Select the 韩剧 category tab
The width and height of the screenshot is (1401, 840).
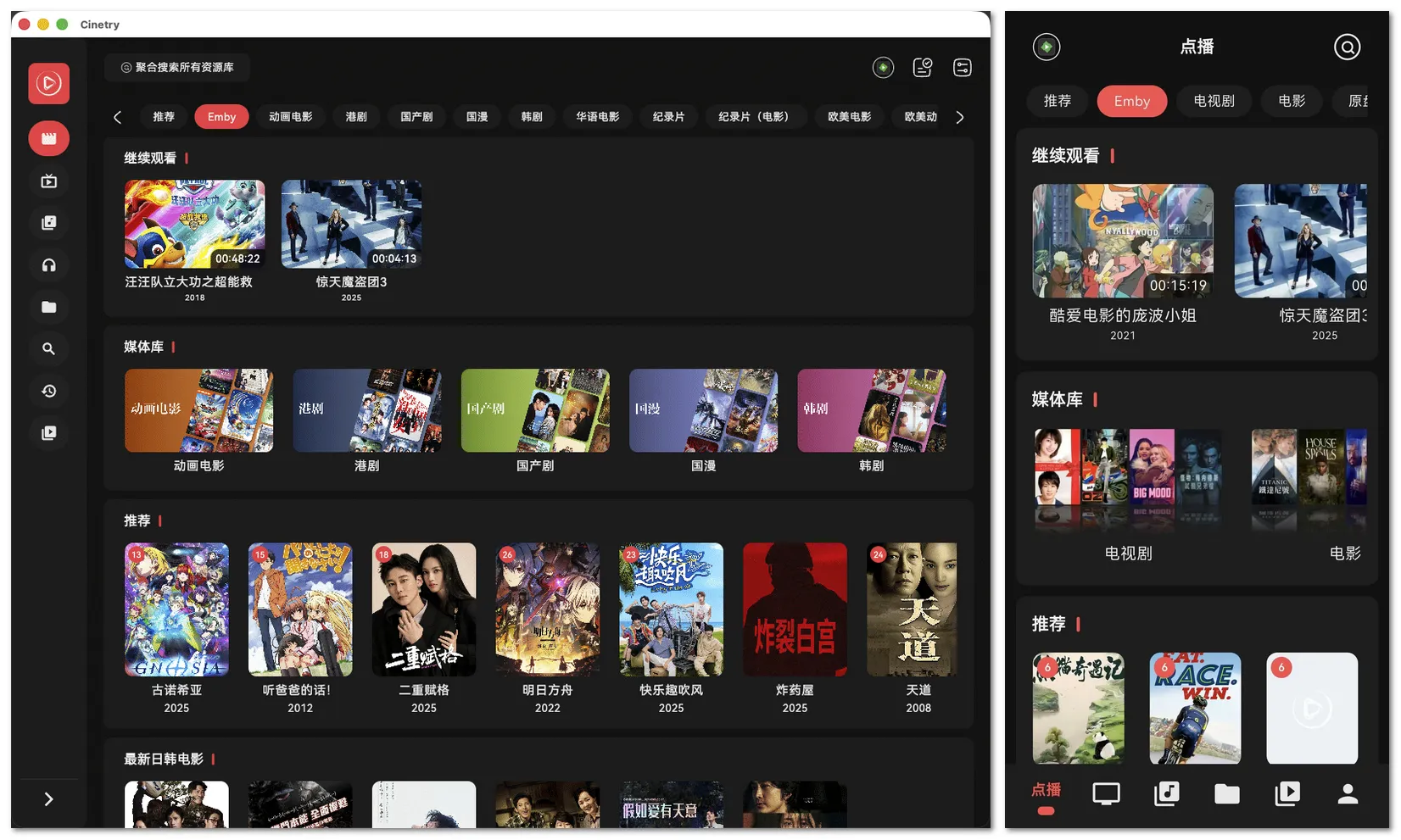tap(532, 116)
